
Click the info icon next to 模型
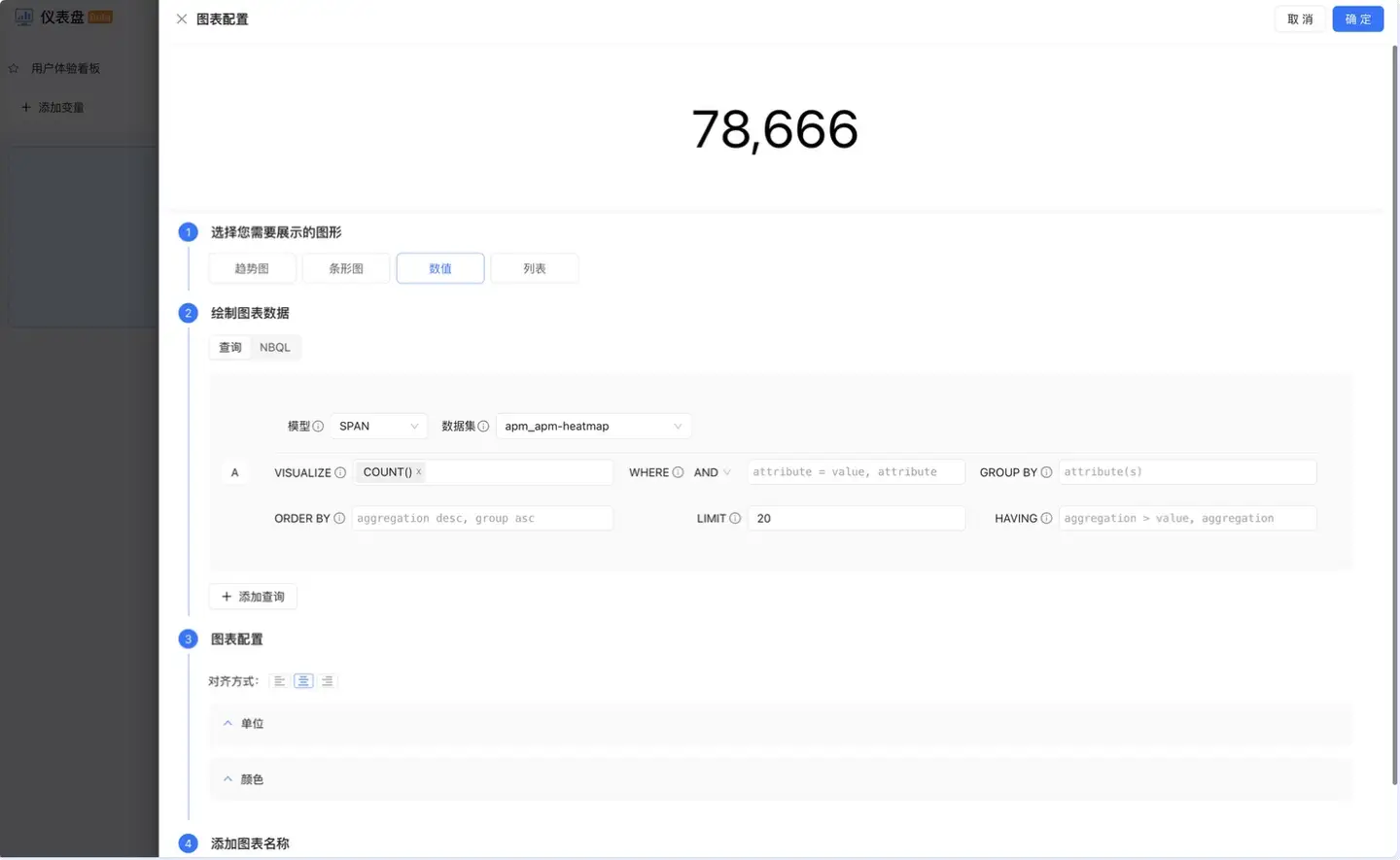(318, 427)
